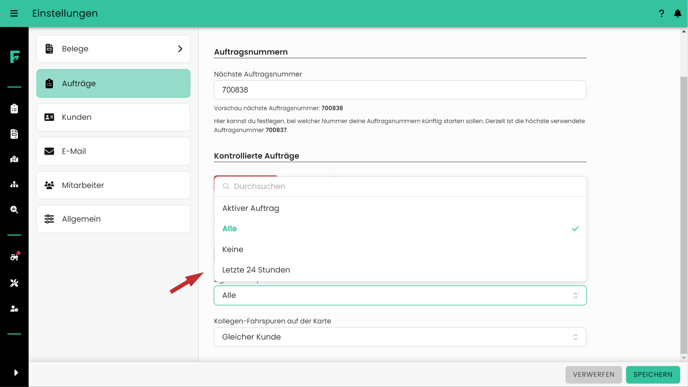This screenshot has height=387, width=688.
Task: Edit the Nächste Auftragsnummer field
Action: 400,90
